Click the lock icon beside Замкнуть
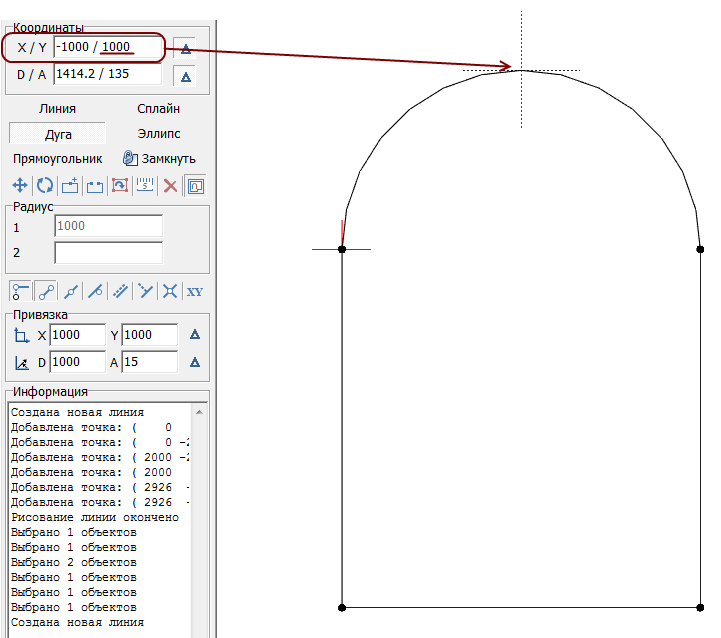Viewport: 721px width, 638px height. click(x=129, y=158)
